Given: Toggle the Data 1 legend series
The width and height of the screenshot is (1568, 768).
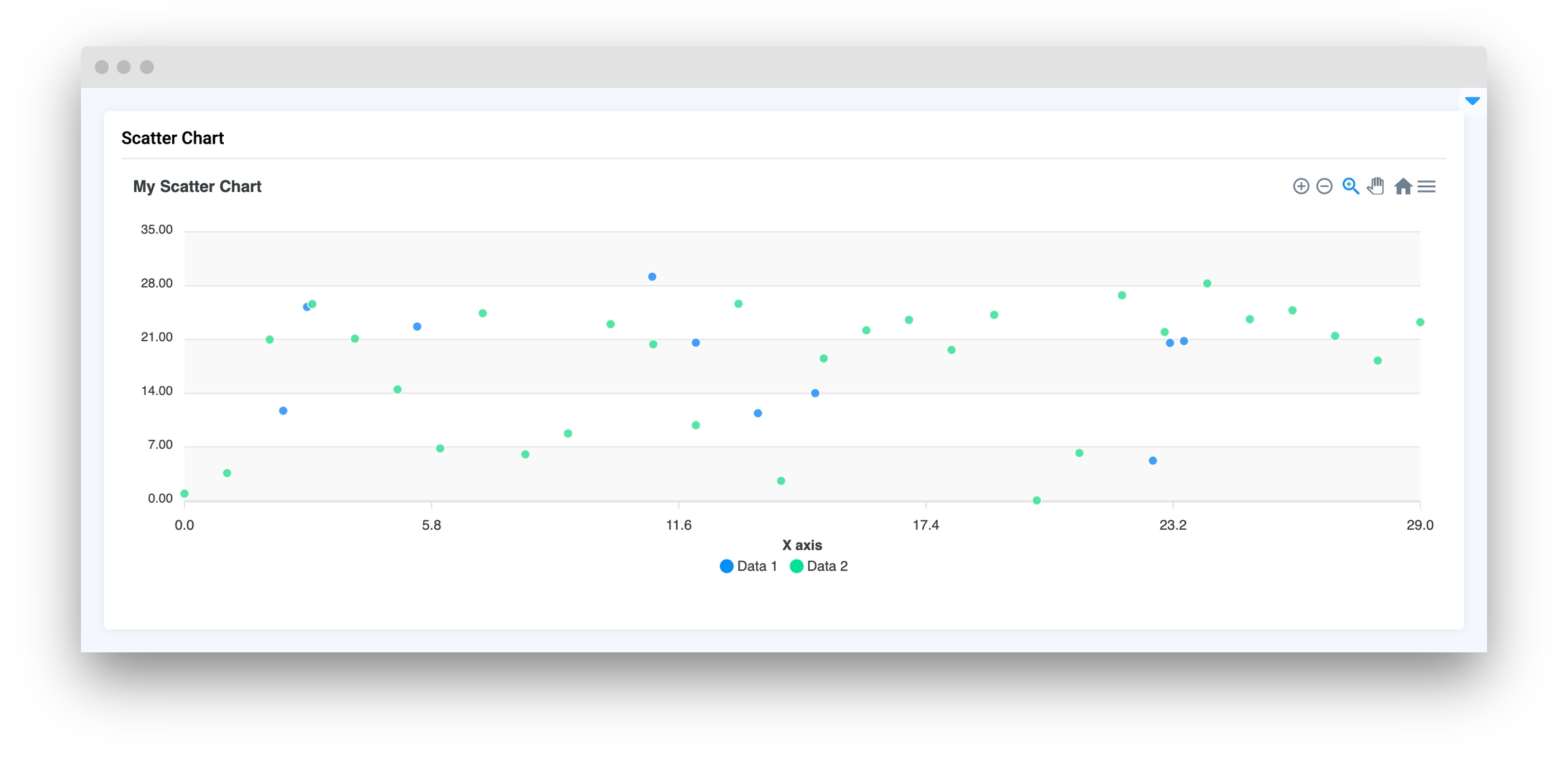Looking at the screenshot, I should click(x=748, y=566).
